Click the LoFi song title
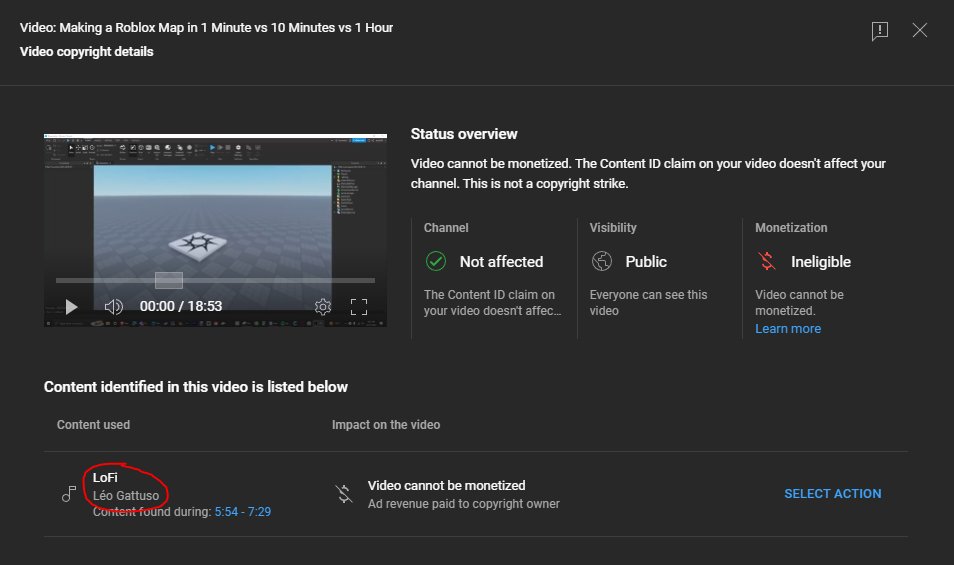 click(x=105, y=478)
